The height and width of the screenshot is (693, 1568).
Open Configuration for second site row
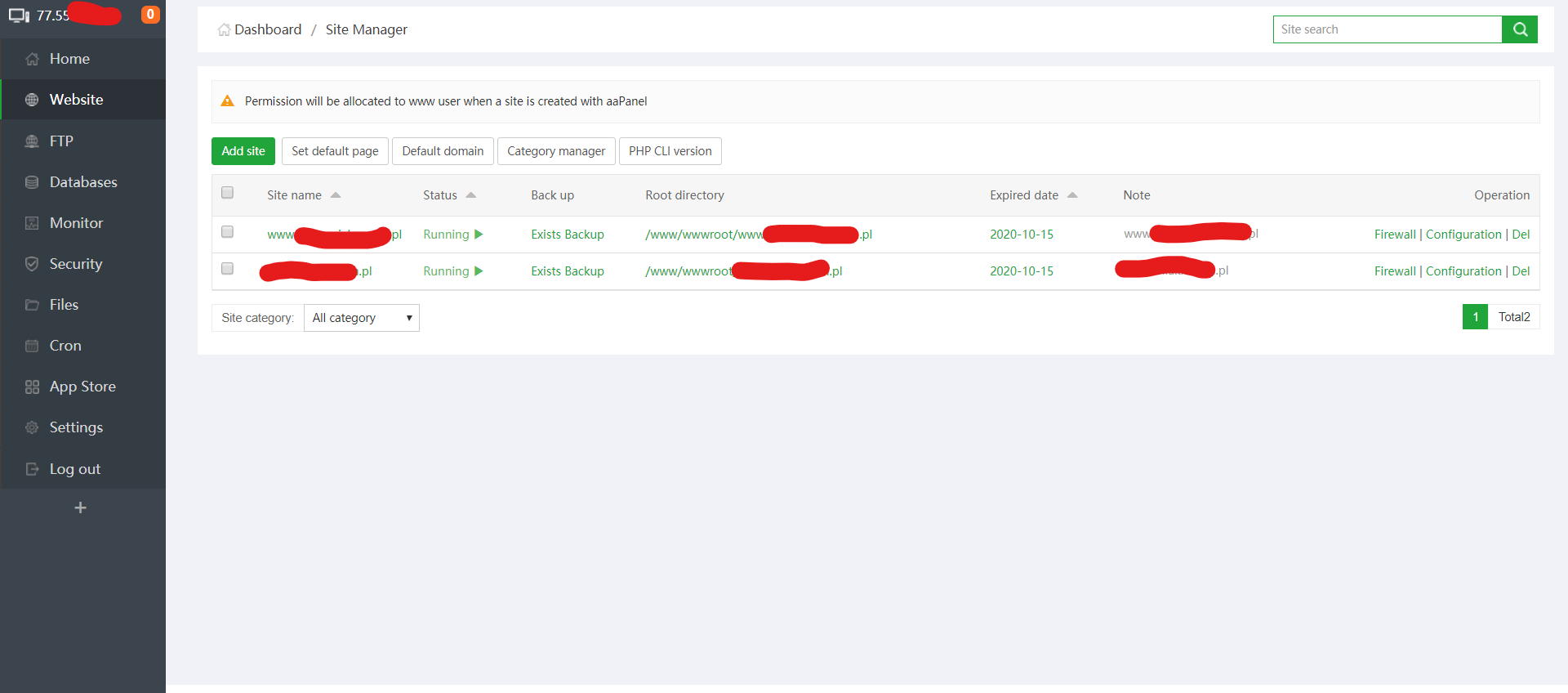1463,271
